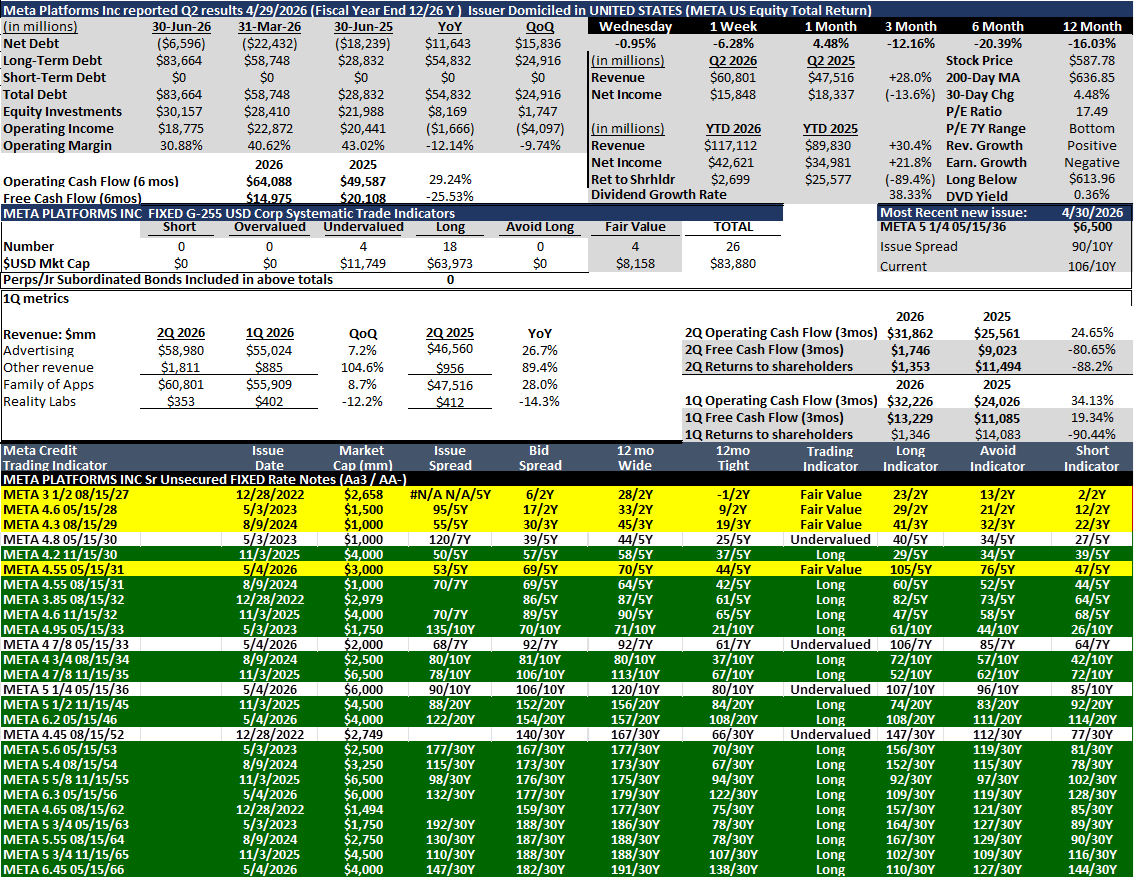Click the Most Recent new issue header
Image resolution: width=1134 pixels, height=878 pixels.
(x=953, y=213)
